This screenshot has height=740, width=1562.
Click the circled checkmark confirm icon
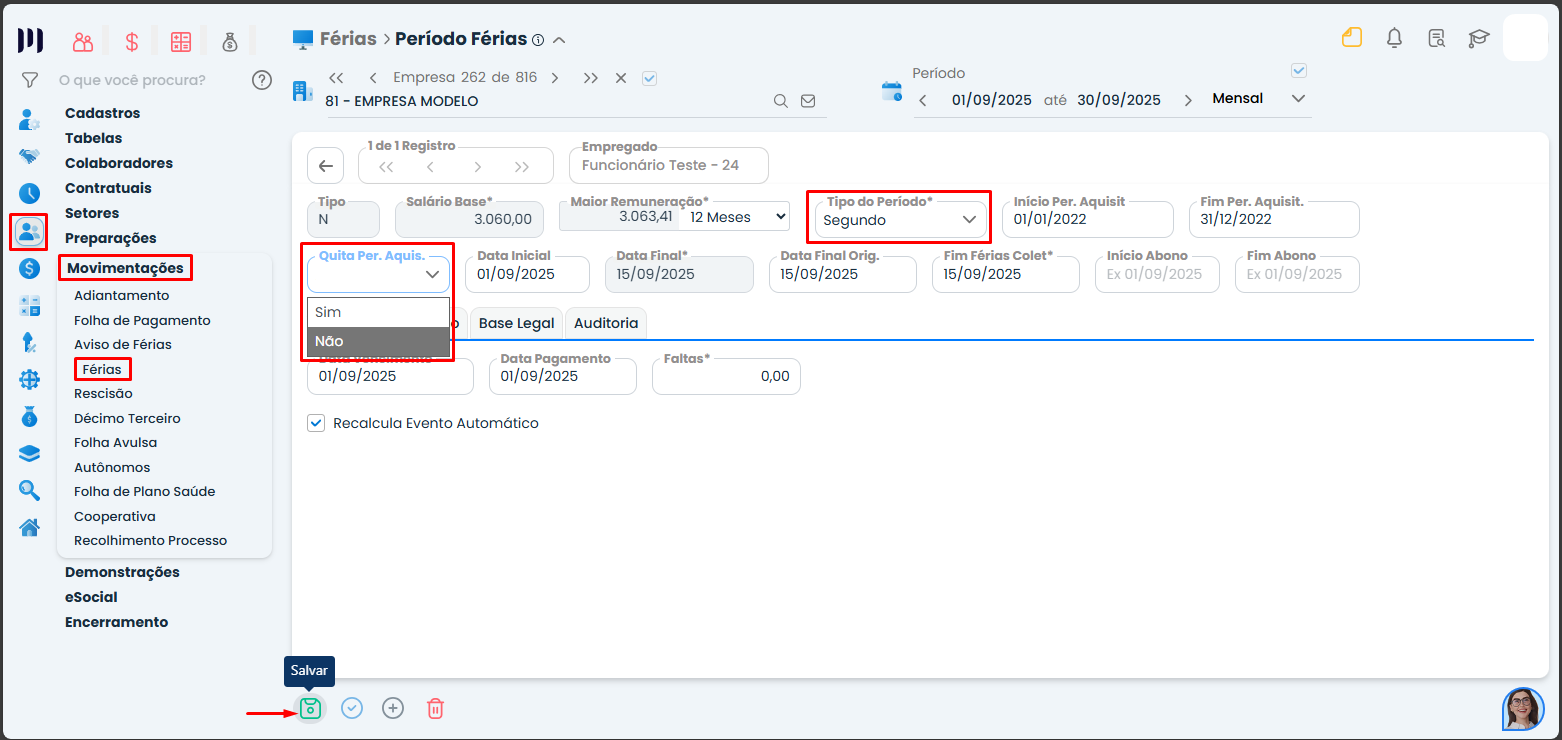tap(352, 708)
